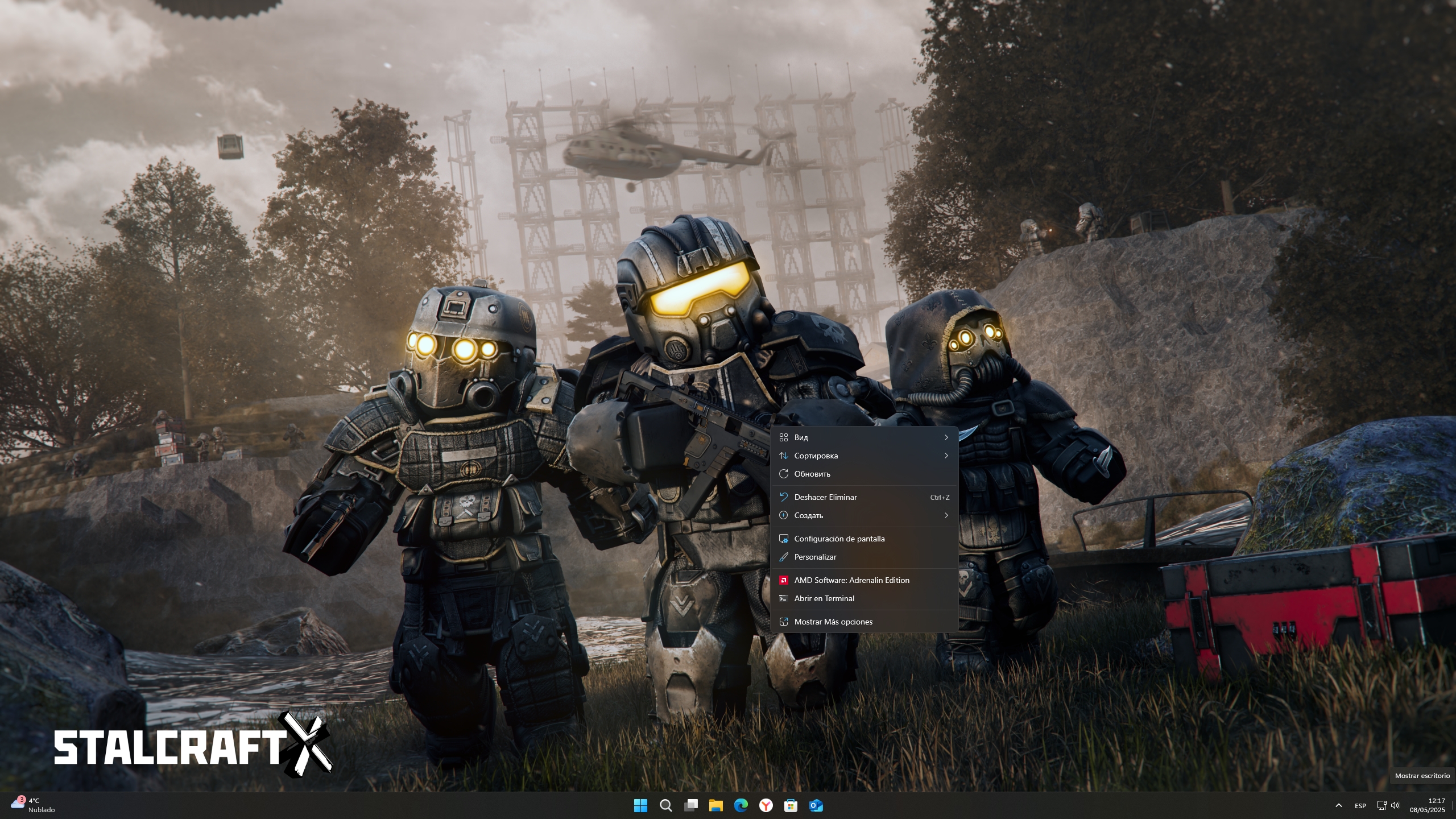Image resolution: width=1456 pixels, height=819 pixels.
Task: Open the volume speaker tray icon
Action: (1395, 805)
